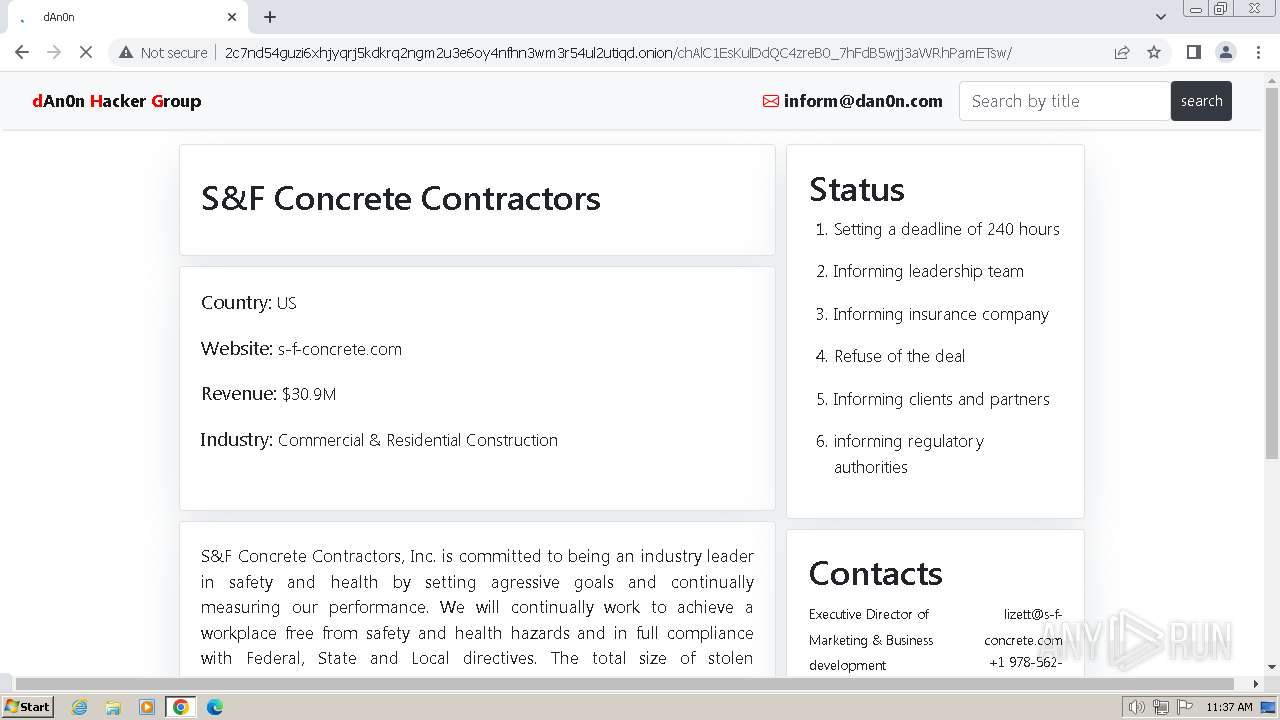Select the dAn0n browser tab
This screenshot has width=1280, height=720.
coord(125,17)
